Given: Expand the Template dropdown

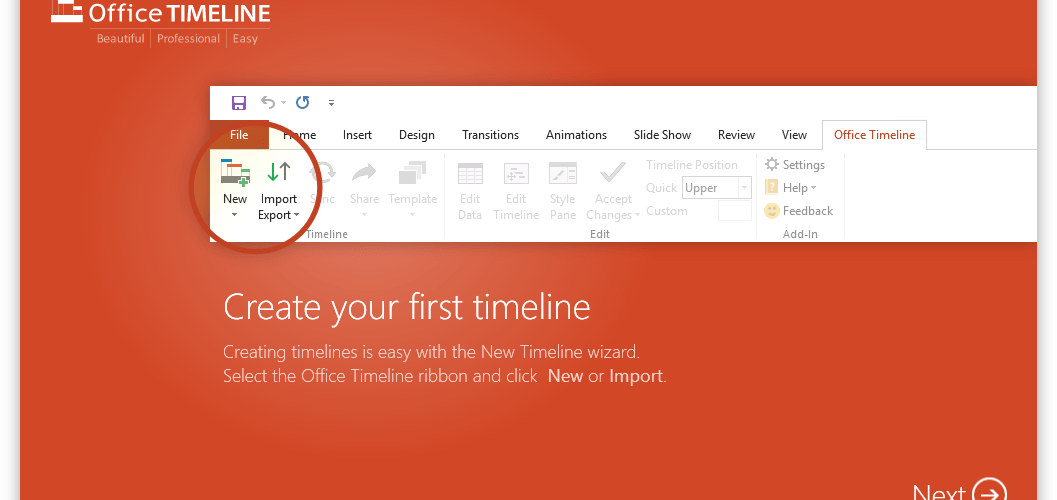Looking at the screenshot, I should click(413, 215).
